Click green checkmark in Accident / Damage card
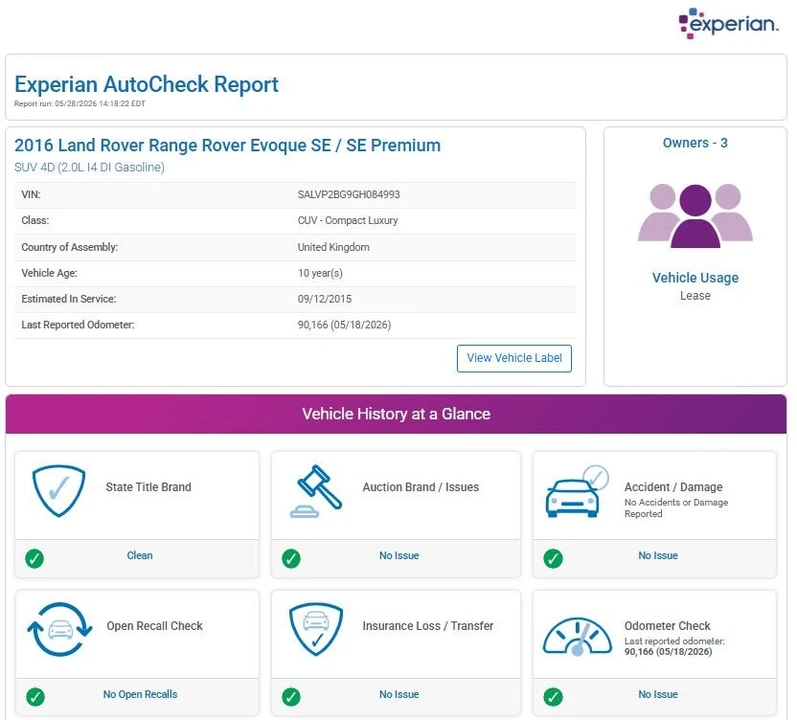The height and width of the screenshot is (720, 797). tap(553, 558)
